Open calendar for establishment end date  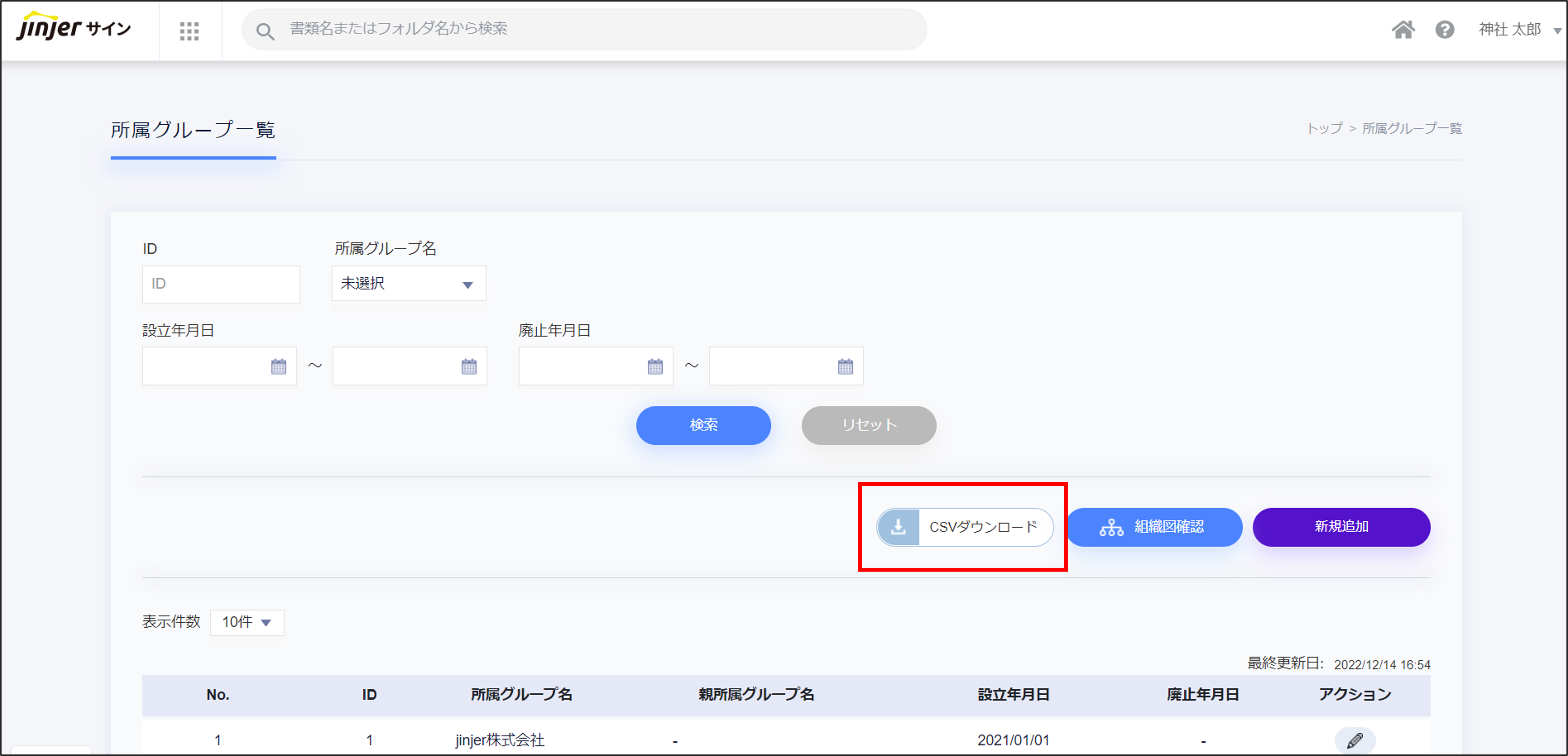(469, 366)
